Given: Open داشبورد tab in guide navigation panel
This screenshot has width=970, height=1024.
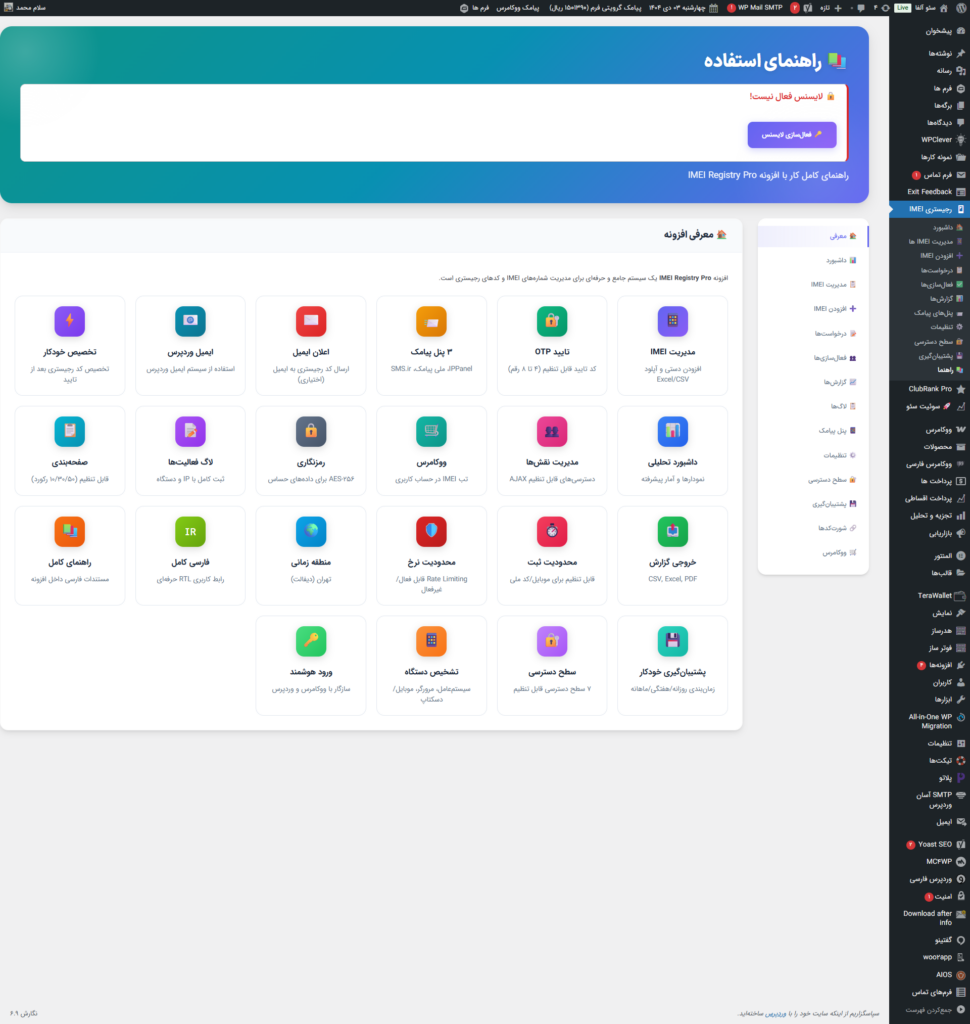Looking at the screenshot, I should (813, 260).
